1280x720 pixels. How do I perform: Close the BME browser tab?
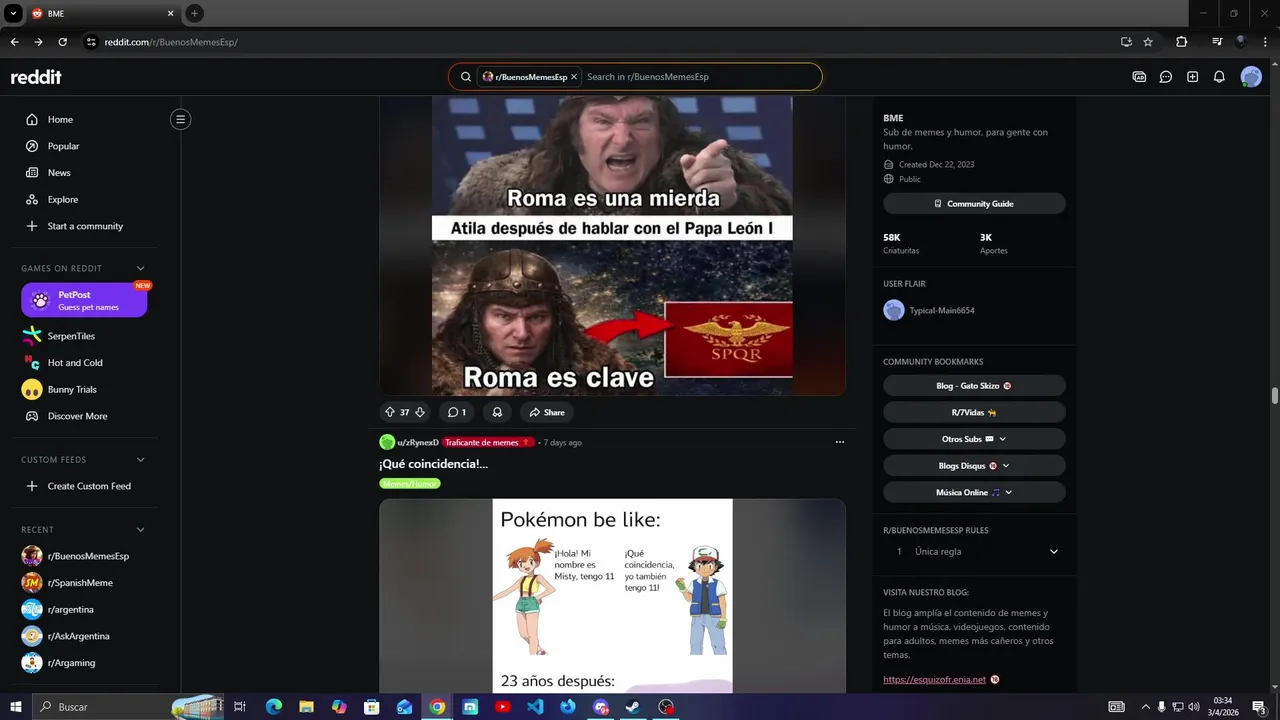click(x=170, y=13)
